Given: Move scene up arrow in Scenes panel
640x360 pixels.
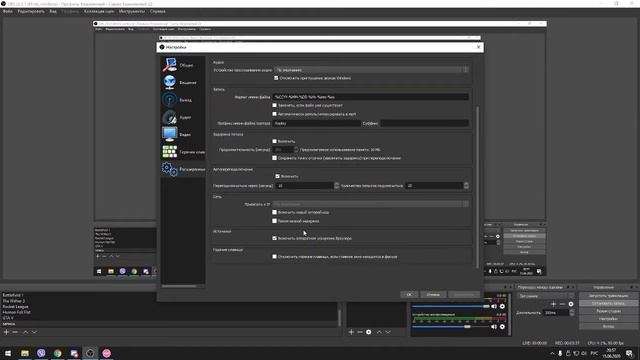Looking at the screenshot, I should [25, 332].
